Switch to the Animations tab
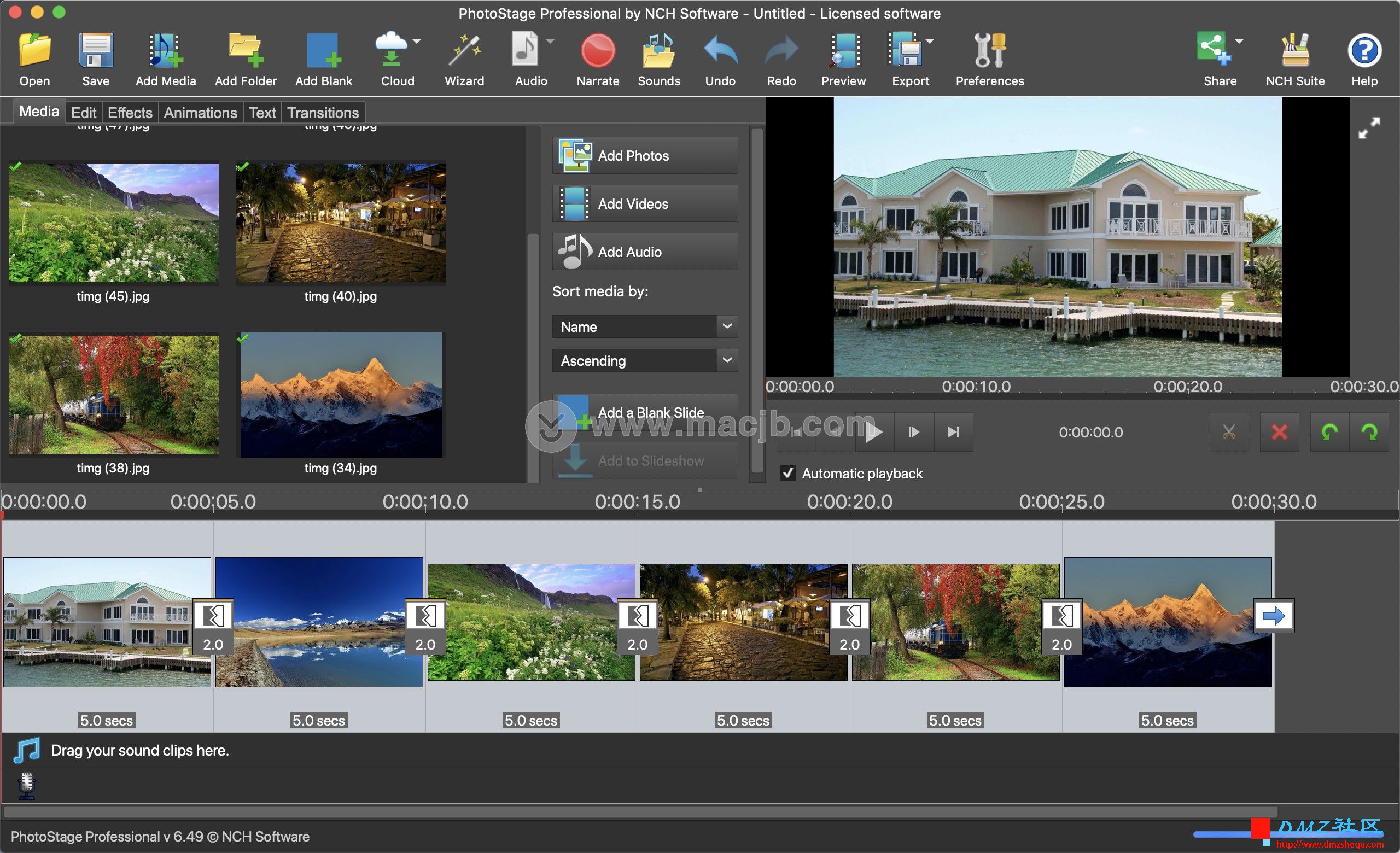Screen dimensions: 1400x853 [201, 113]
